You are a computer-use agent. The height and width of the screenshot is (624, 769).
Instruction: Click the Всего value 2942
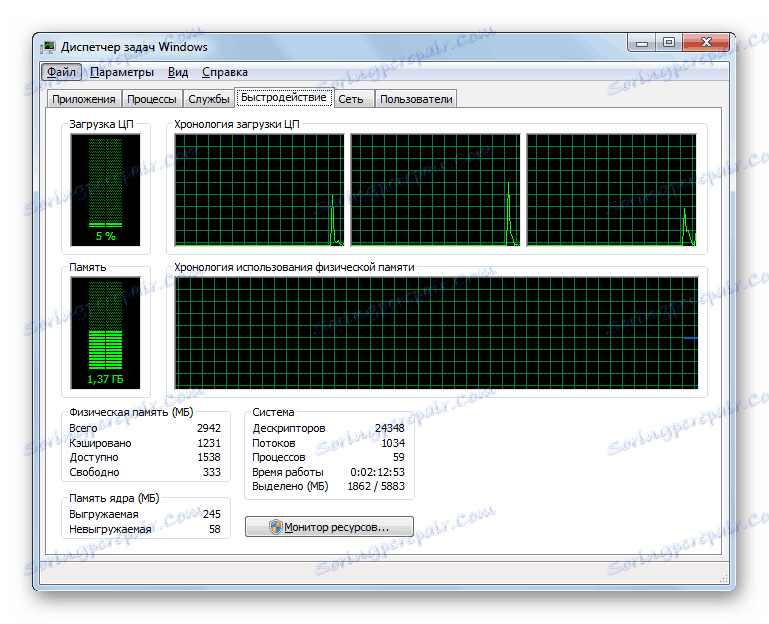(209, 428)
